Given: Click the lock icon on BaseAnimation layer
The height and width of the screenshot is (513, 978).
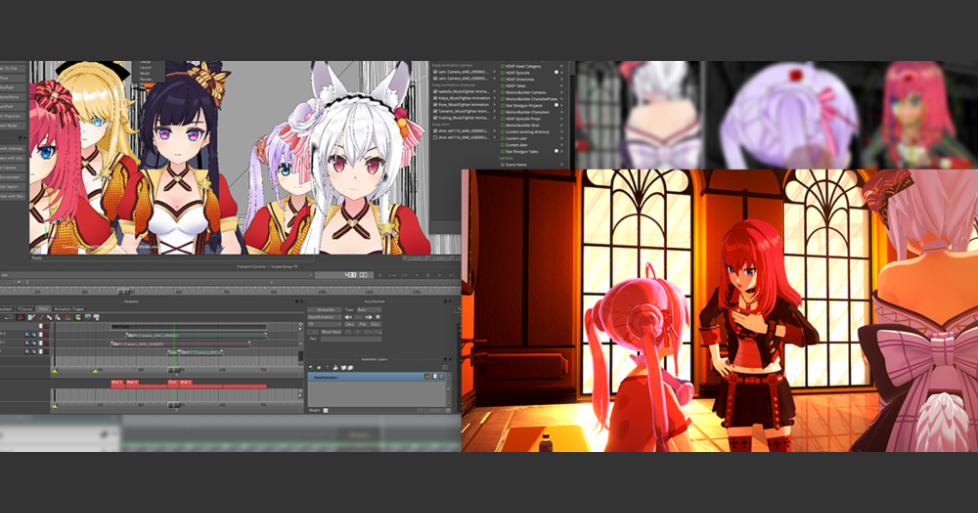Looking at the screenshot, I should pyautogui.click(x=434, y=377).
